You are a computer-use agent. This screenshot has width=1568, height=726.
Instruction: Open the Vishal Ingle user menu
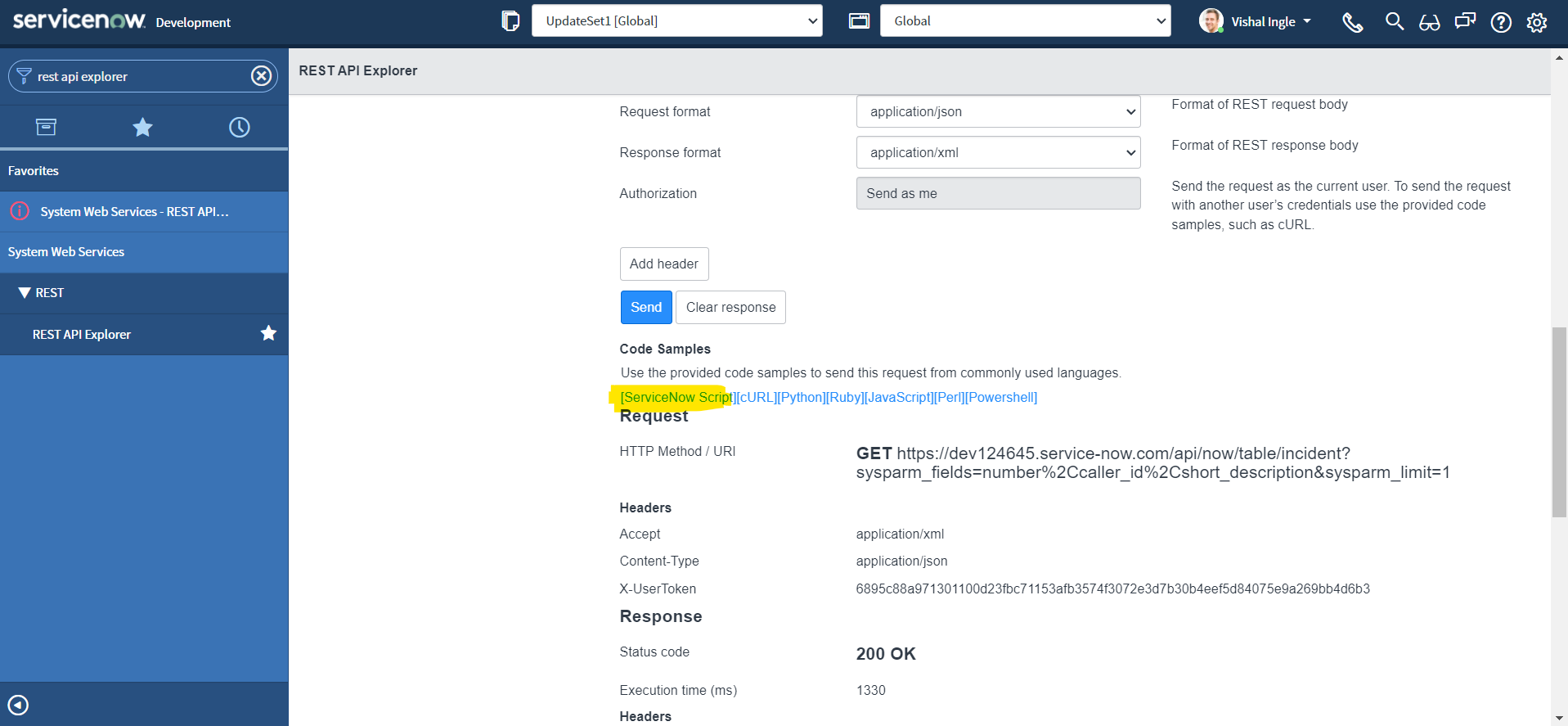click(x=1271, y=22)
